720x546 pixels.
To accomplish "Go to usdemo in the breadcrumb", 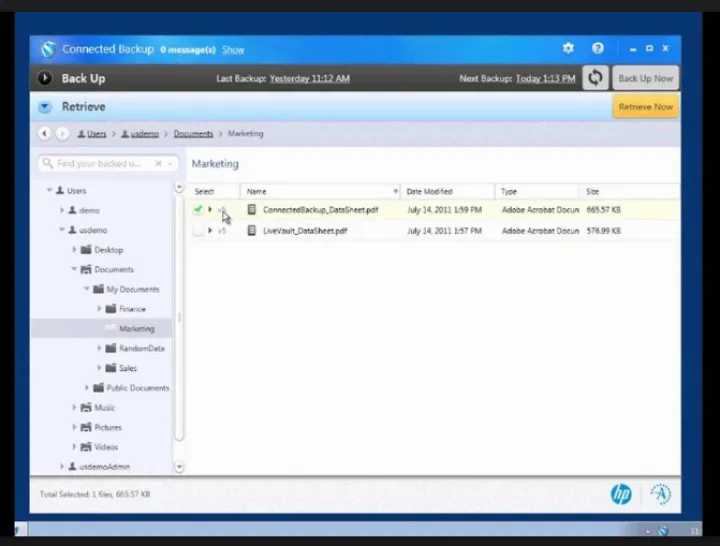I will (140, 134).
